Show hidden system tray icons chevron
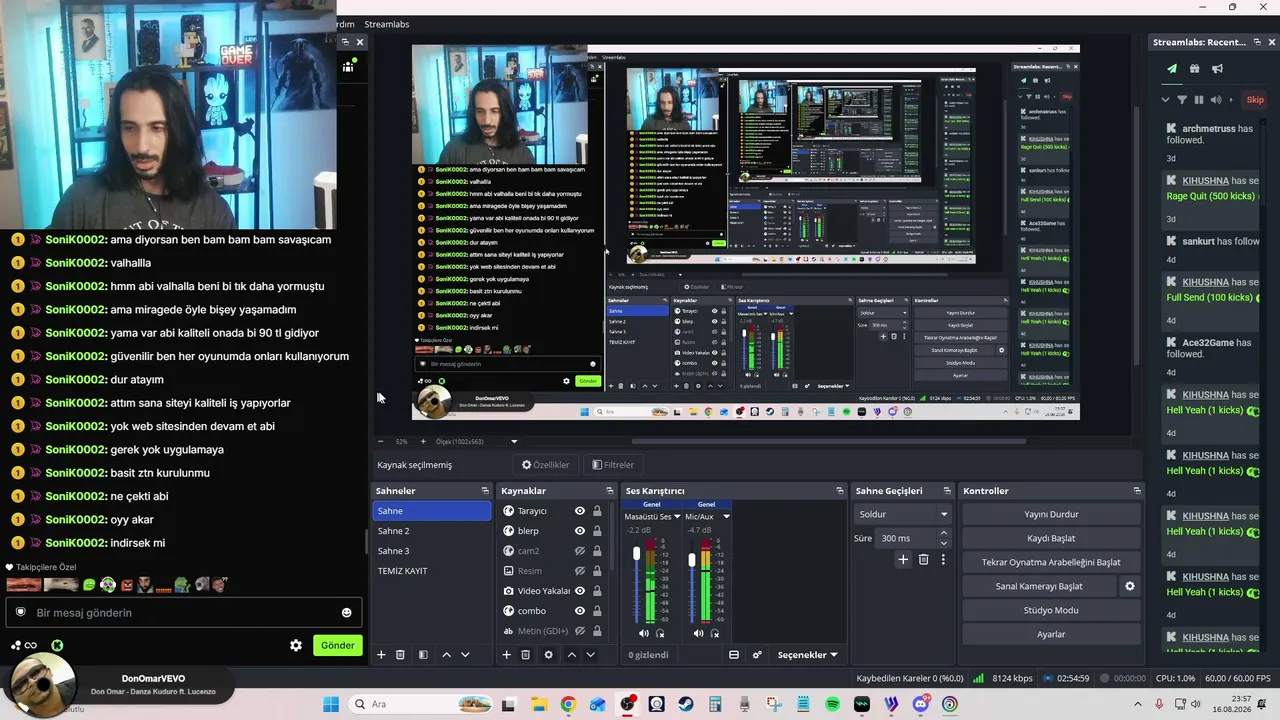Image resolution: width=1280 pixels, height=720 pixels. point(1137,704)
